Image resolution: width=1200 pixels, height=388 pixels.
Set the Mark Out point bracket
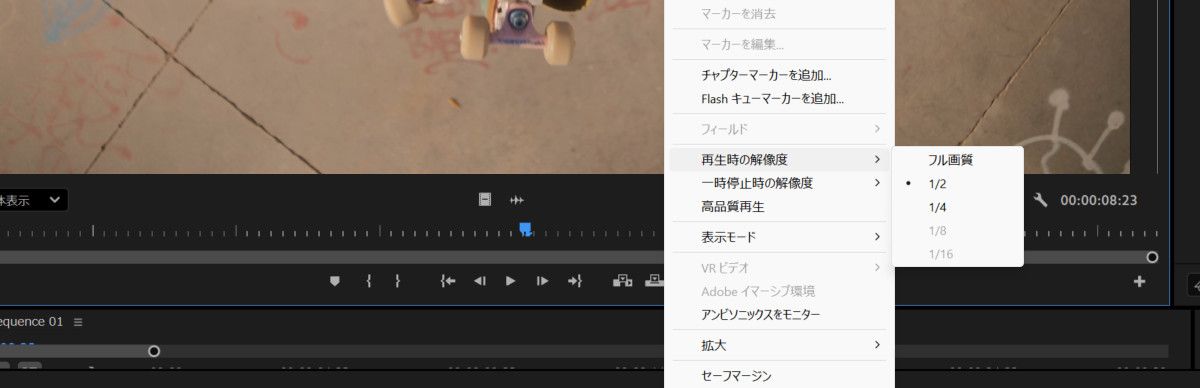397,281
